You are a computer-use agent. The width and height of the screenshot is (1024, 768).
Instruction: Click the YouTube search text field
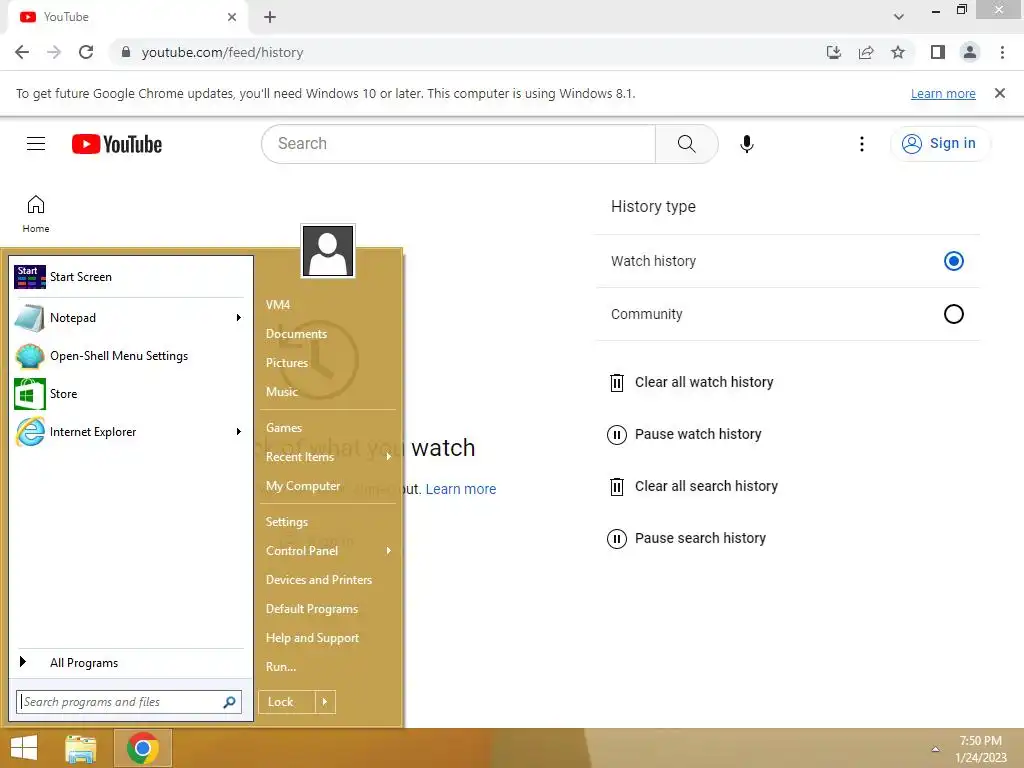[458, 144]
